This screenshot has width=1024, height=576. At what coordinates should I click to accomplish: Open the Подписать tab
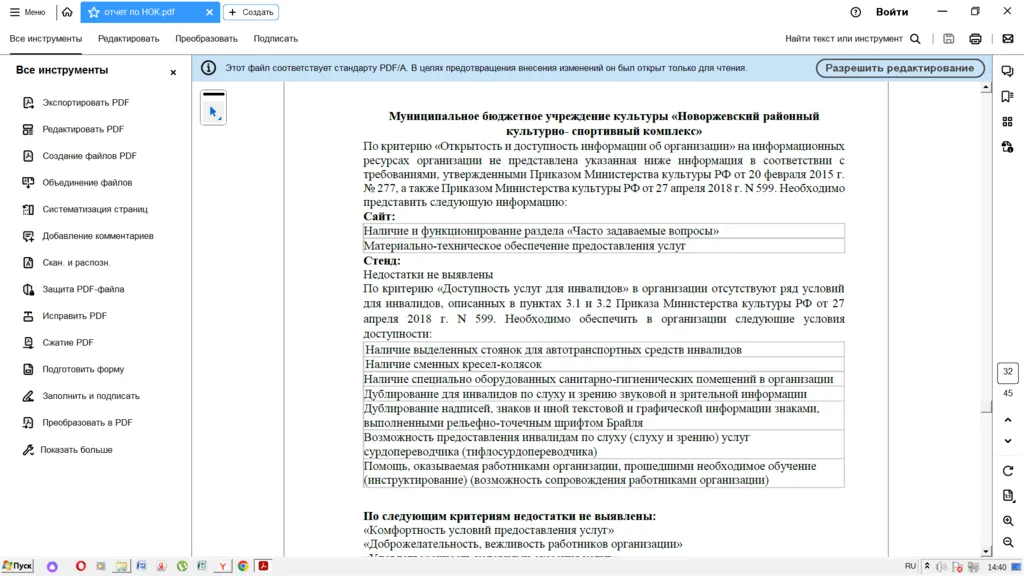tap(275, 39)
